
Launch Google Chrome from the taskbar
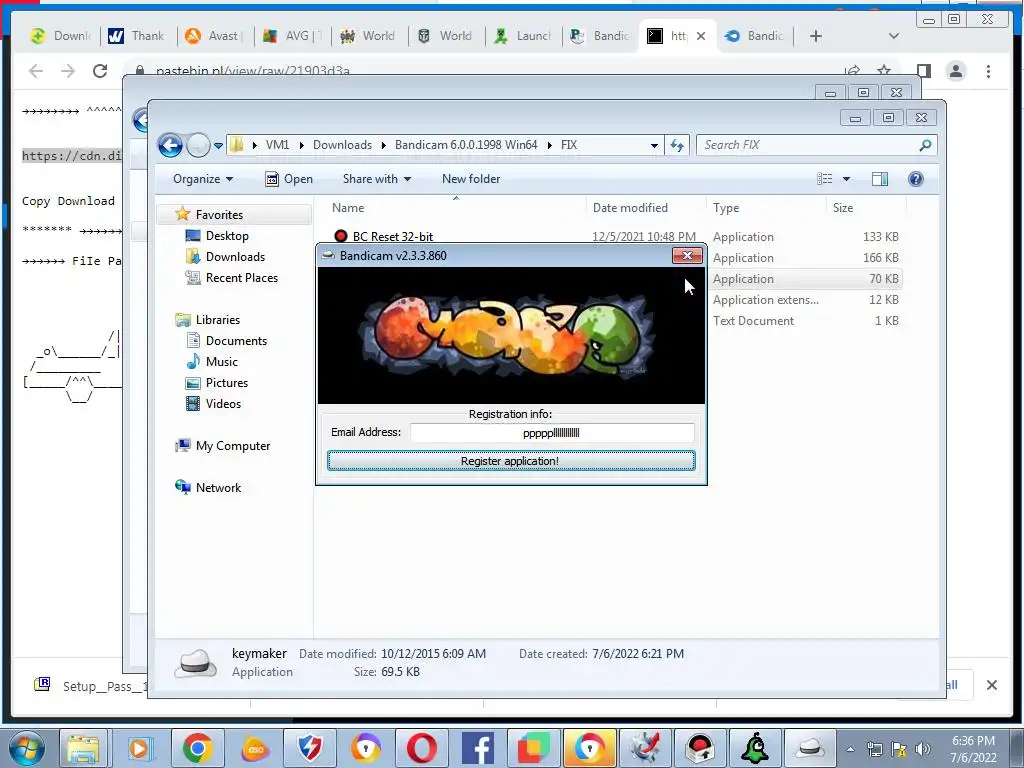click(x=197, y=748)
